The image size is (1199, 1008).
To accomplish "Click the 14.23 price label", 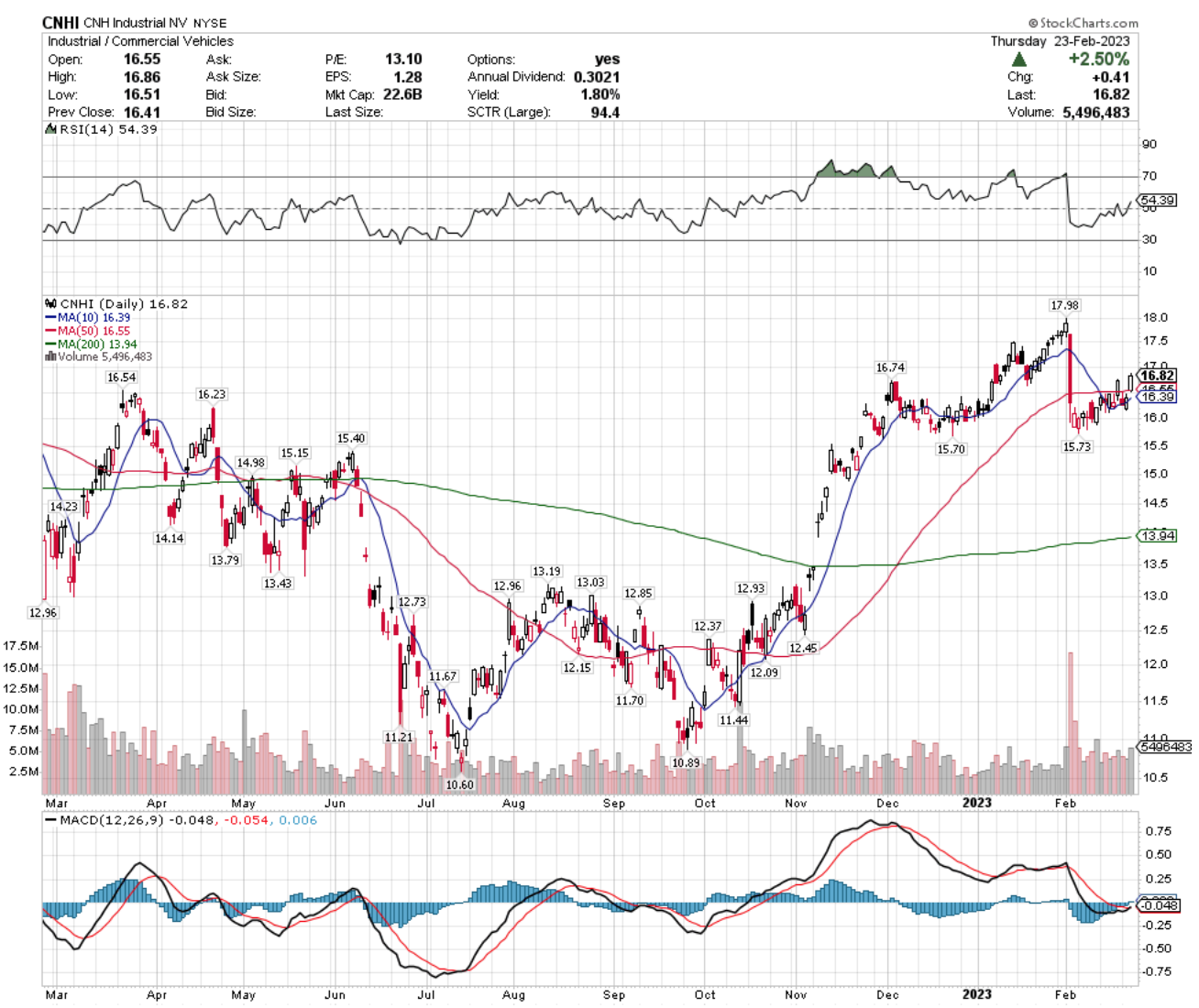I will (63, 507).
